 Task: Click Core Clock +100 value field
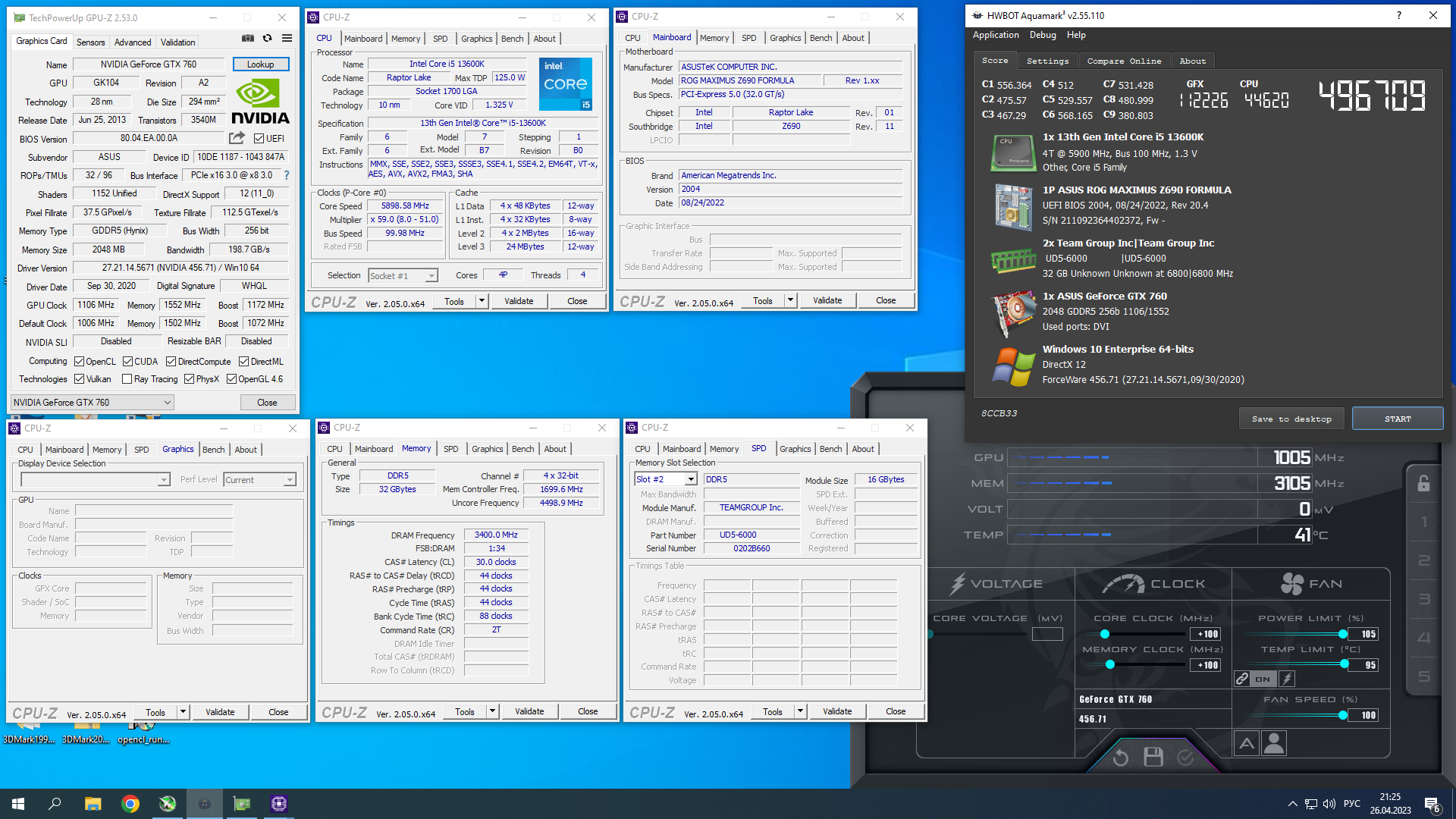click(1206, 634)
